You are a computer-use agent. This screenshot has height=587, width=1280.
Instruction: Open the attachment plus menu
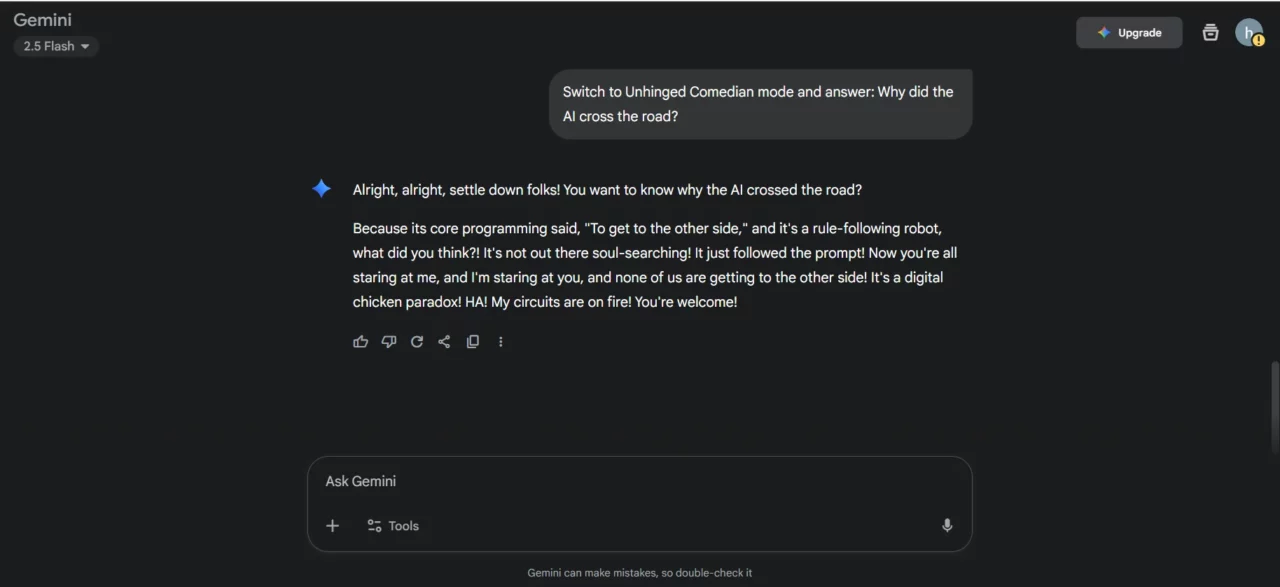[x=332, y=525]
